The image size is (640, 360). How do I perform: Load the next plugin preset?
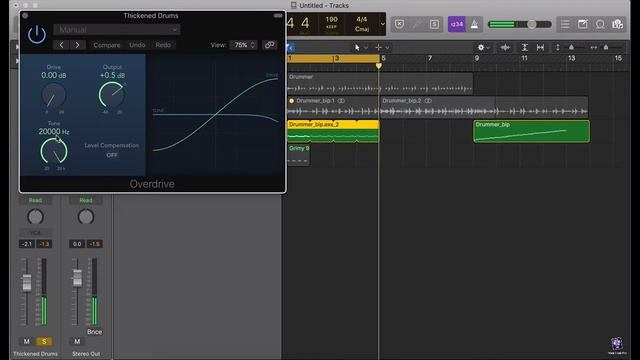[x=77, y=45]
